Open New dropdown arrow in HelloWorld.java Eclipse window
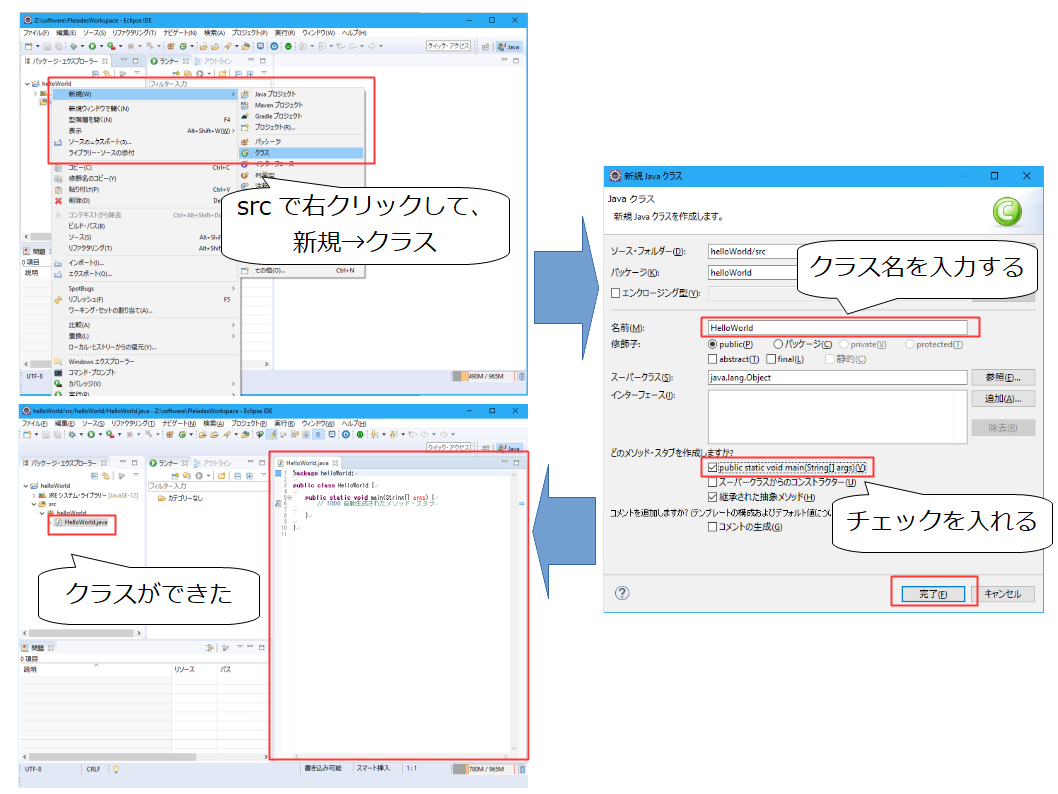The image size is (1058, 794). point(36,434)
